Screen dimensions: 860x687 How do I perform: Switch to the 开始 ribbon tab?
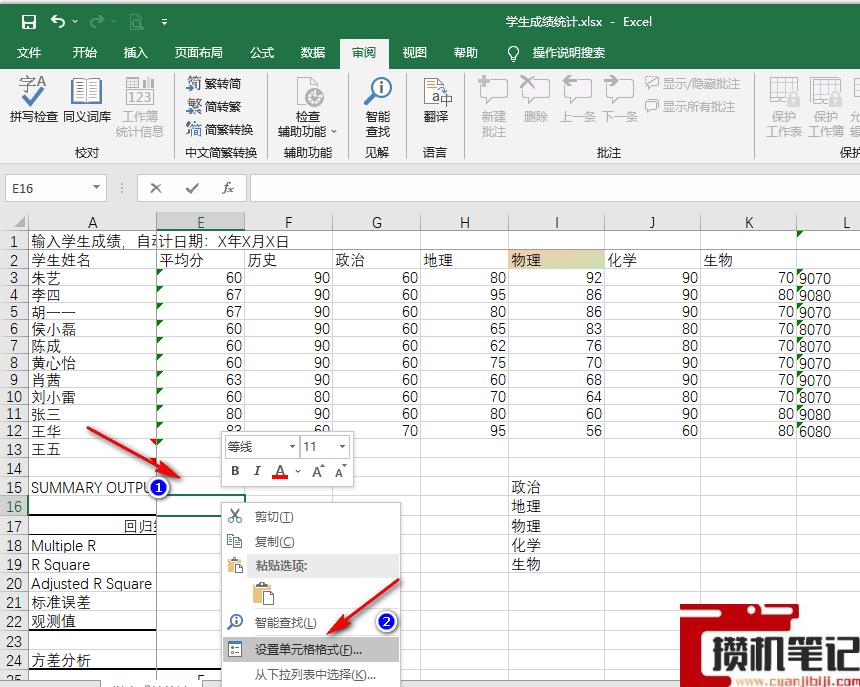[84, 53]
